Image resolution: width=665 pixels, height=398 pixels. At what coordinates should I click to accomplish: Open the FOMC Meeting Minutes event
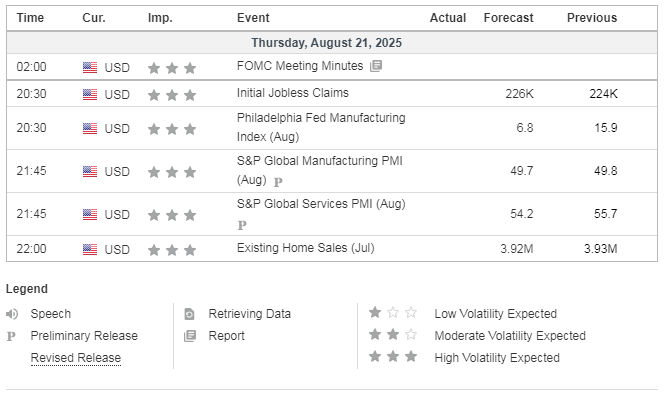pyautogui.click(x=300, y=66)
